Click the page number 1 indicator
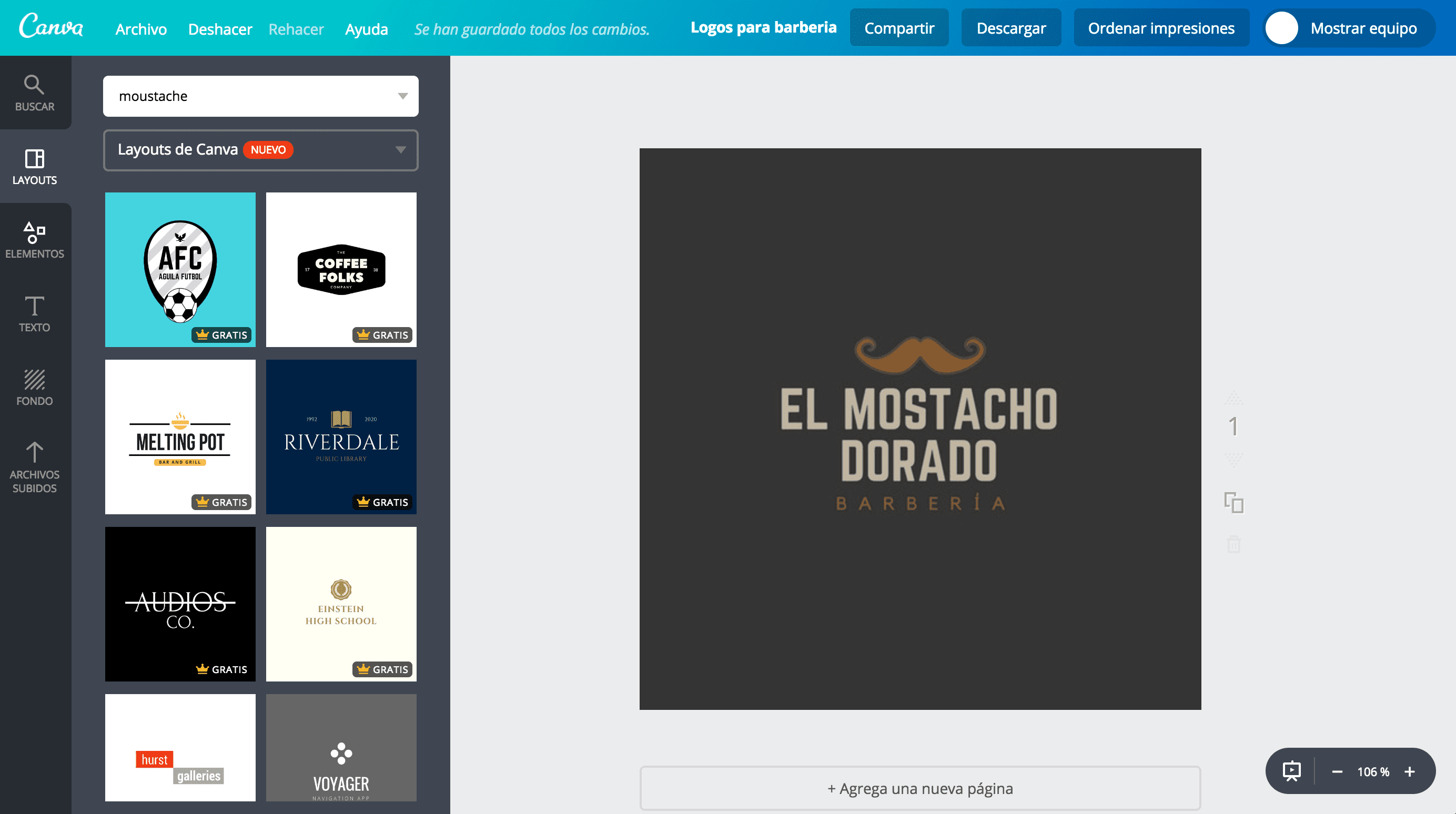Screen dimensions: 1456x814 pyautogui.click(x=1233, y=426)
